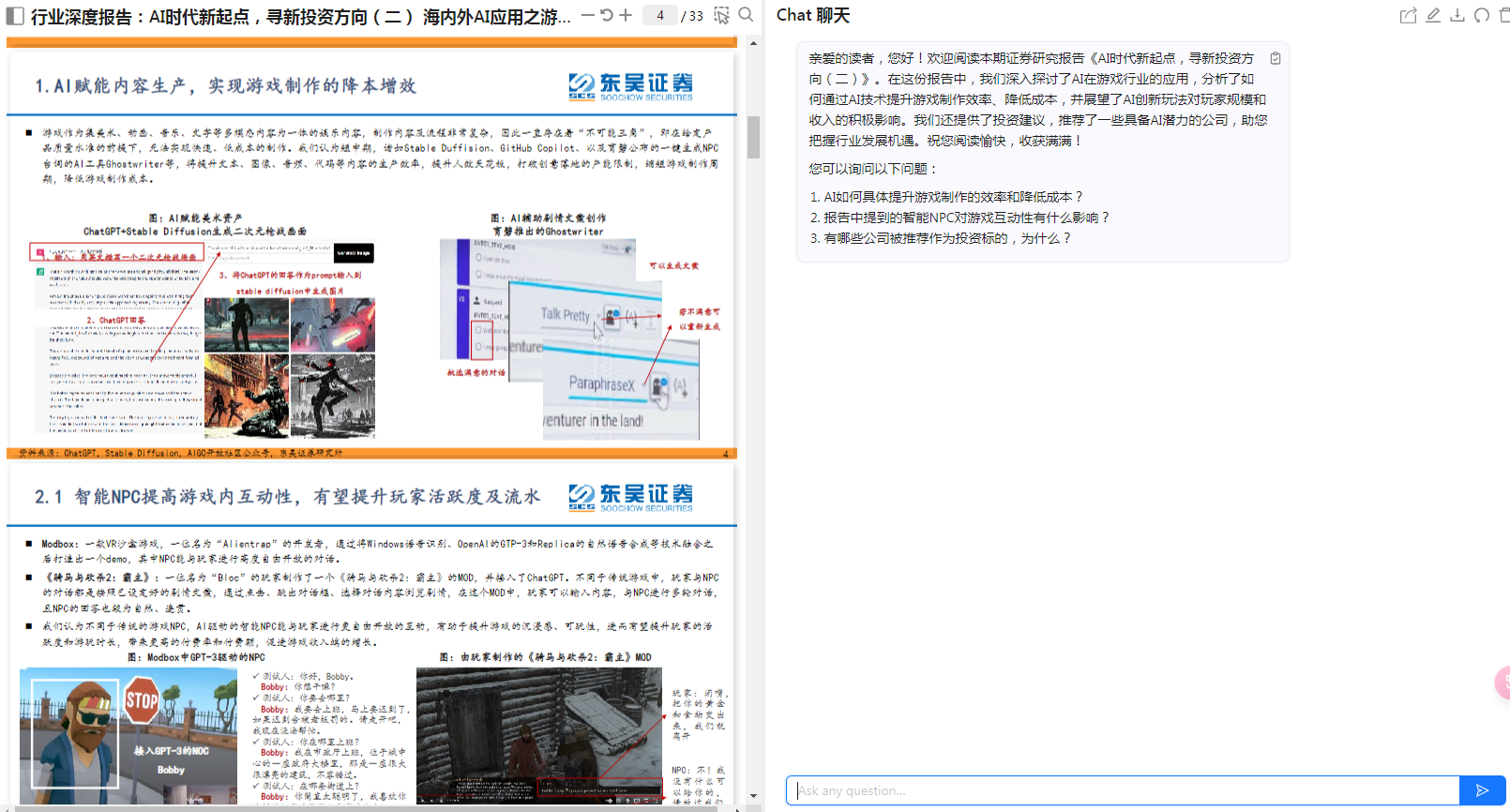Refresh the chat with the circular reload icon
The image size is (1510, 812).
pyautogui.click(x=1482, y=15)
